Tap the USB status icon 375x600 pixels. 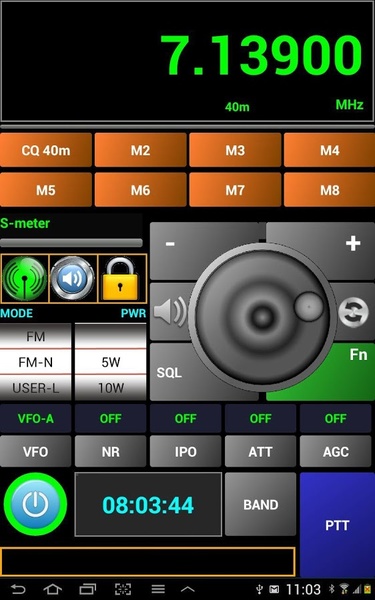click(260, 589)
